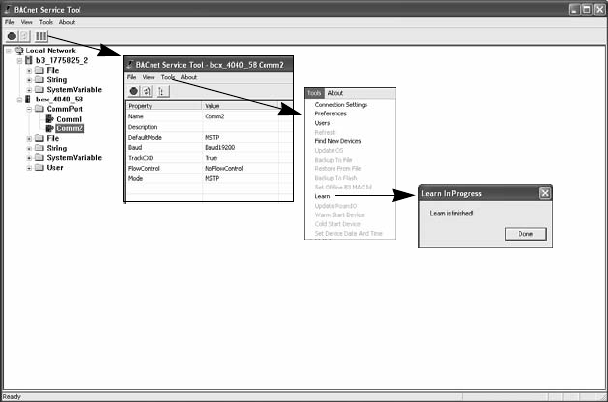
Task: Click the NoFlowControl value cell
Action: click(224, 169)
